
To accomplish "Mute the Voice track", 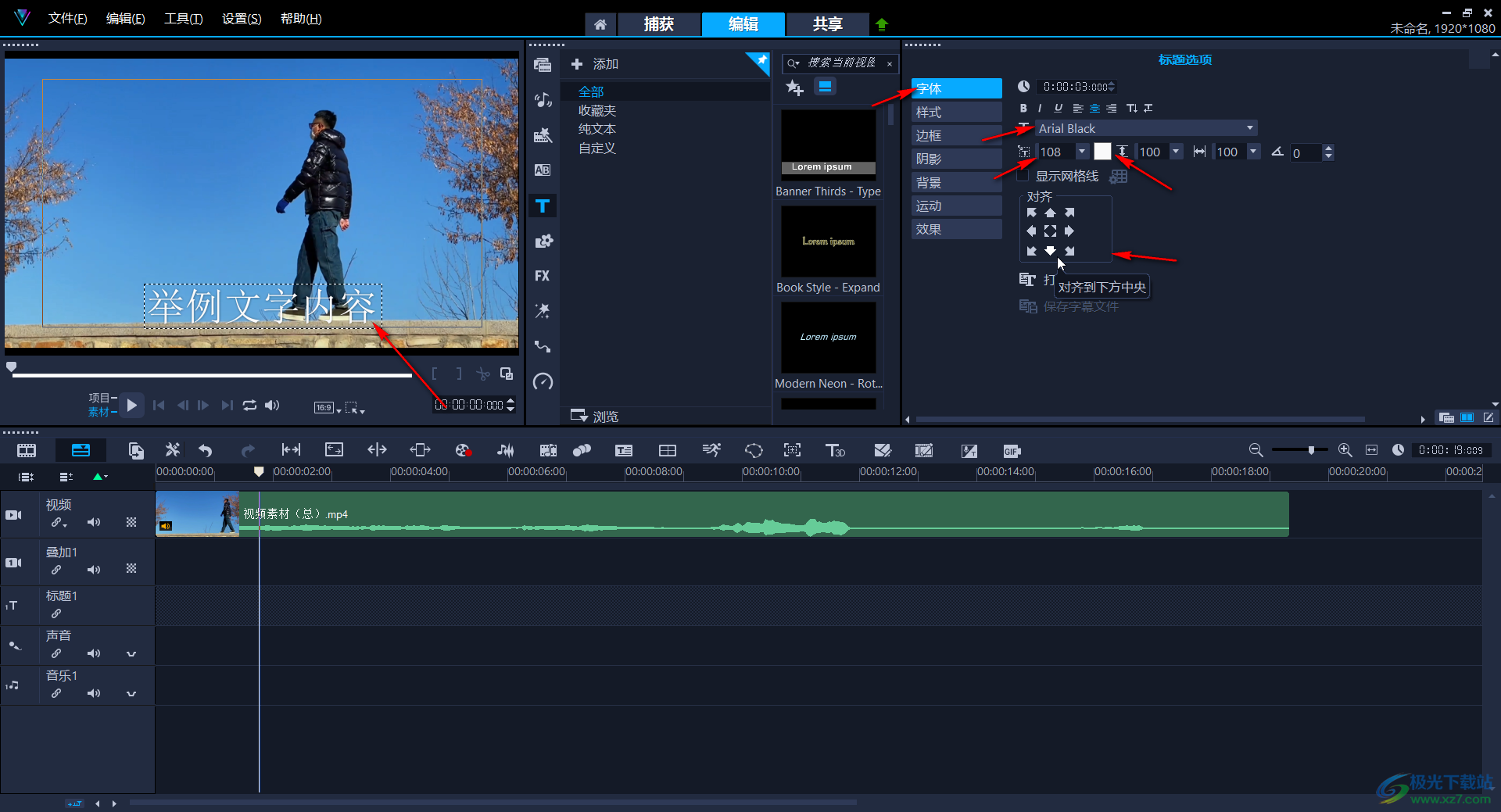I will click(94, 653).
